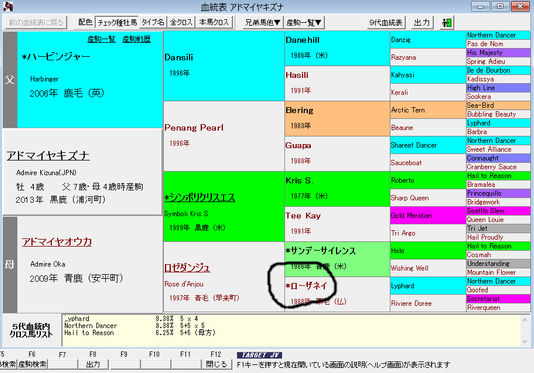This screenshot has height=373, width=534.
Task: Select the 全クロス toggle
Action: [x=181, y=22]
